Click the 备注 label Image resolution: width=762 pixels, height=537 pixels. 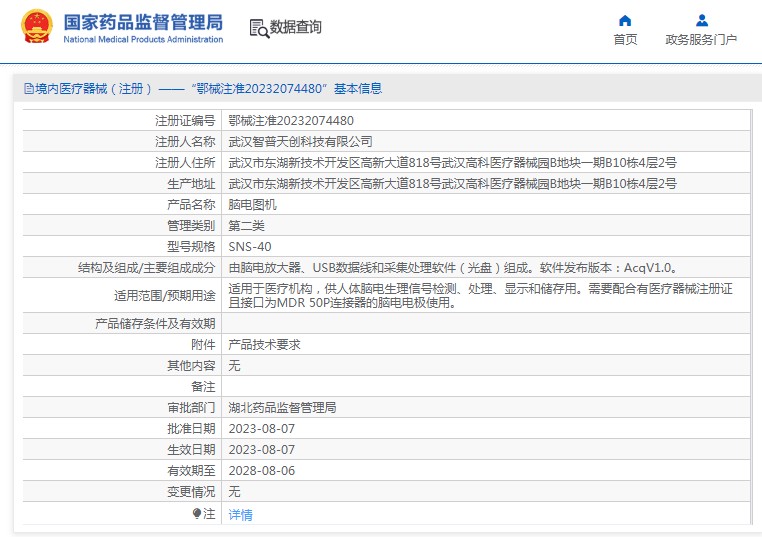click(203, 386)
